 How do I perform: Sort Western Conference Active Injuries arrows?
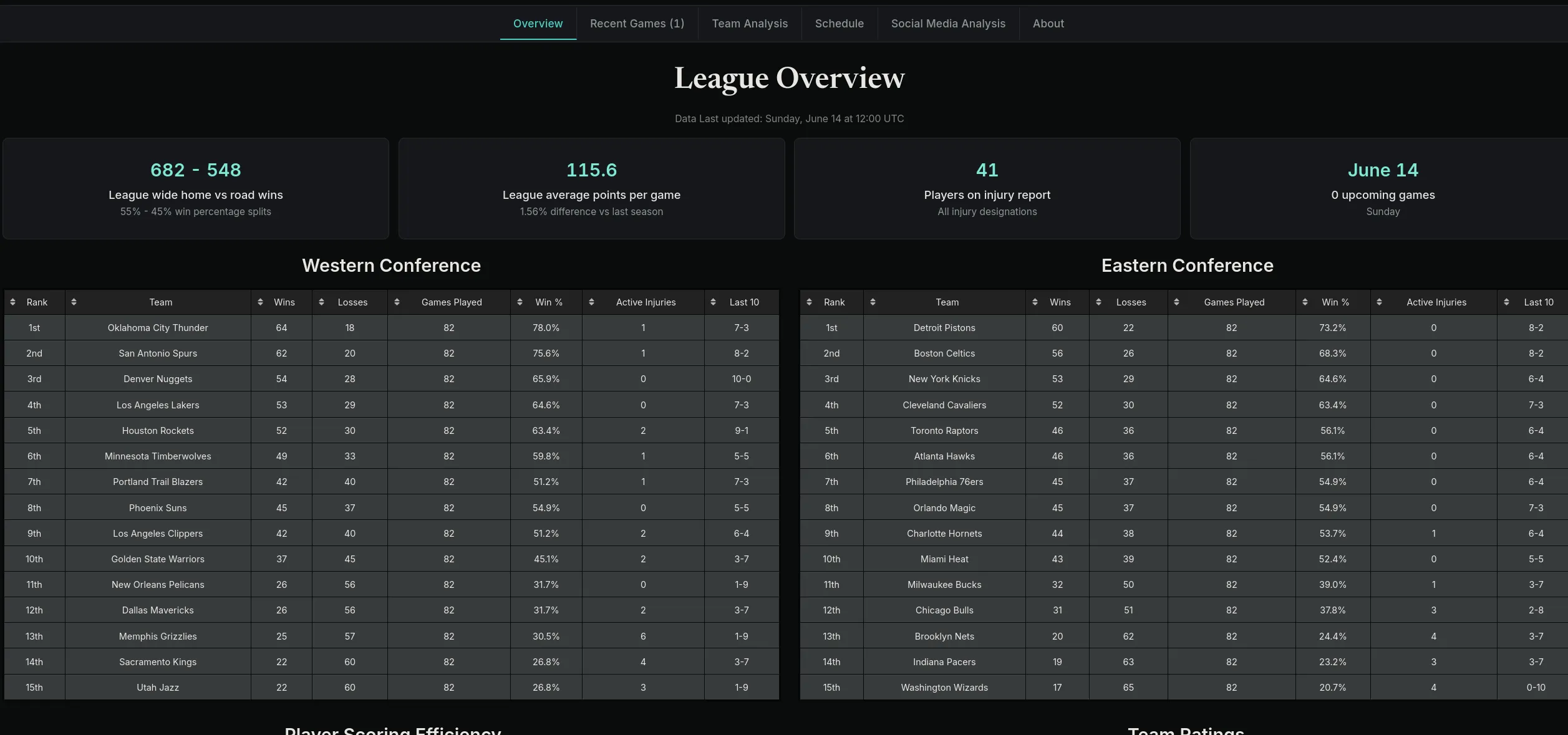591,302
